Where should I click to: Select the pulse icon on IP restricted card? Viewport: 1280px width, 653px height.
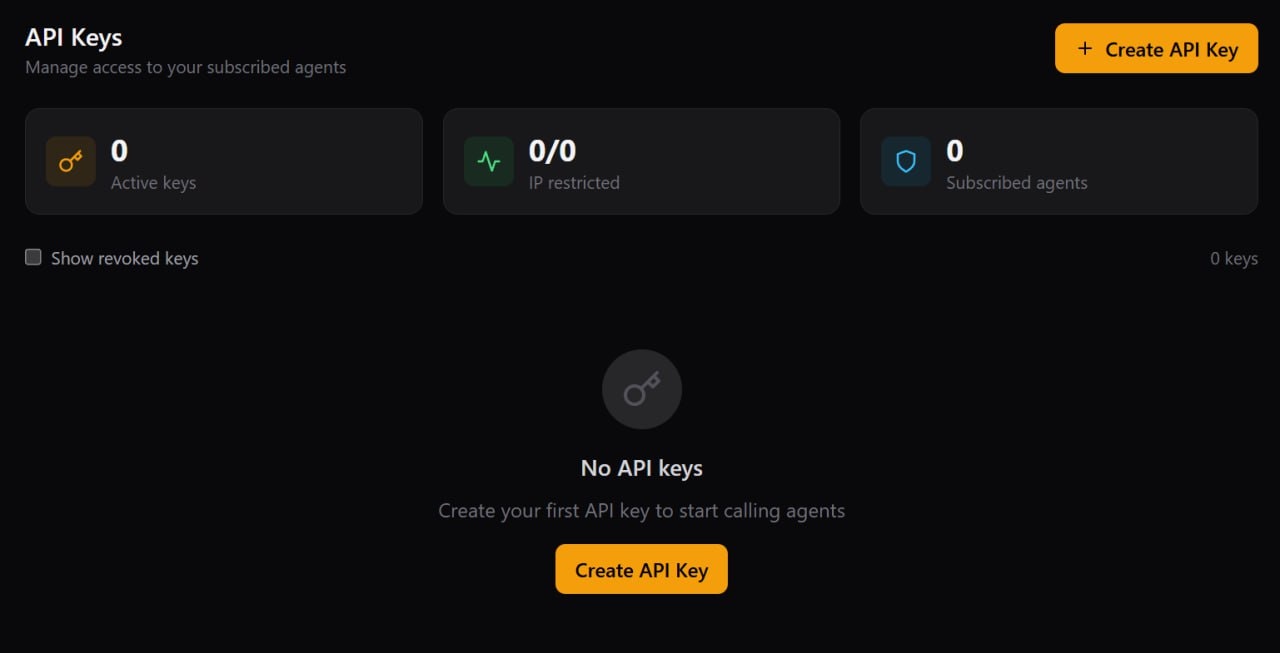[x=488, y=161]
